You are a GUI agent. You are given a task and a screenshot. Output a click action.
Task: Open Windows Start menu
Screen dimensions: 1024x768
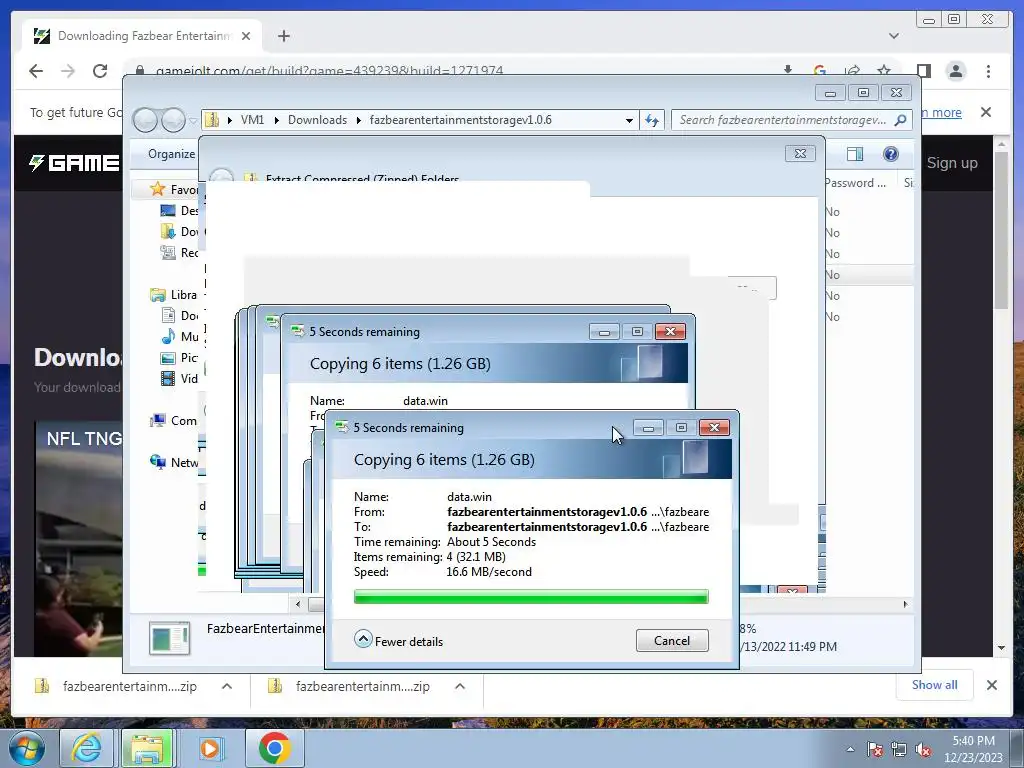tap(26, 748)
